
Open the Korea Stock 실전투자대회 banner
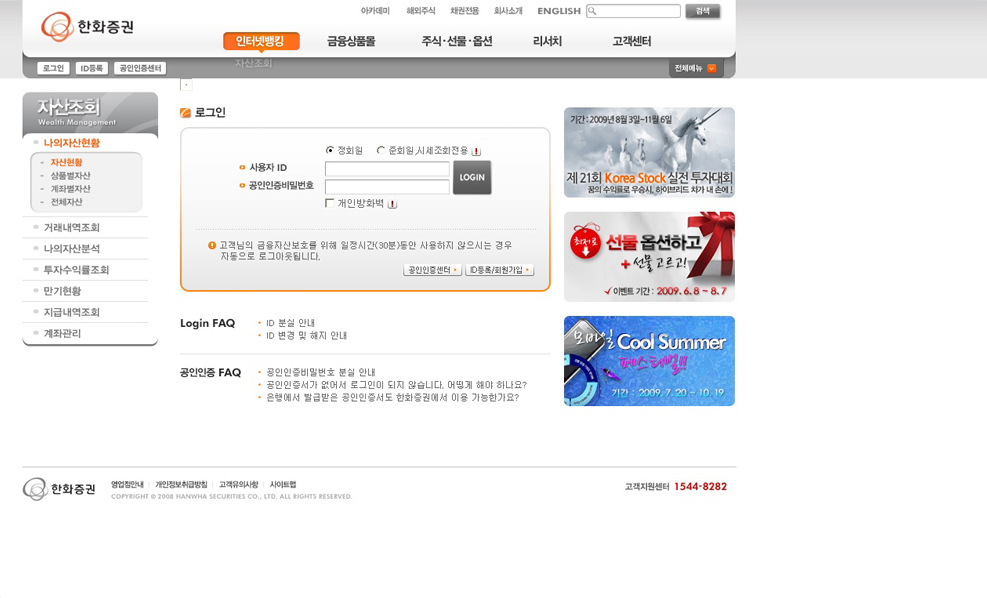649,152
